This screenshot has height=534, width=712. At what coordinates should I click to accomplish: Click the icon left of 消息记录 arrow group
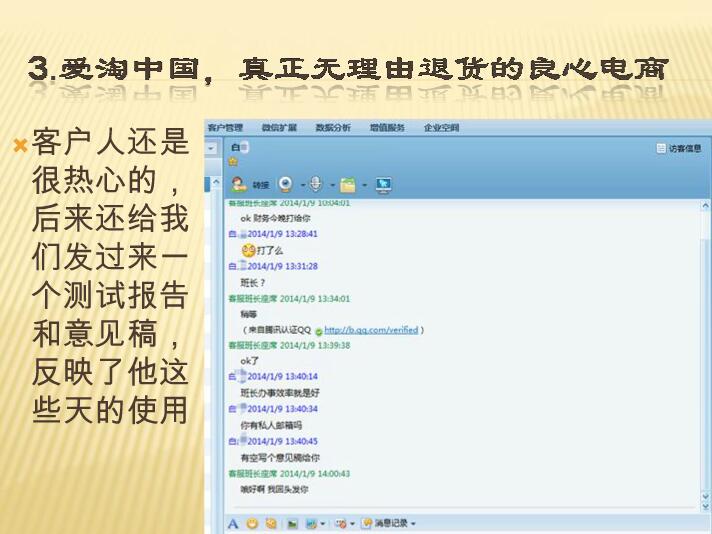[341, 524]
